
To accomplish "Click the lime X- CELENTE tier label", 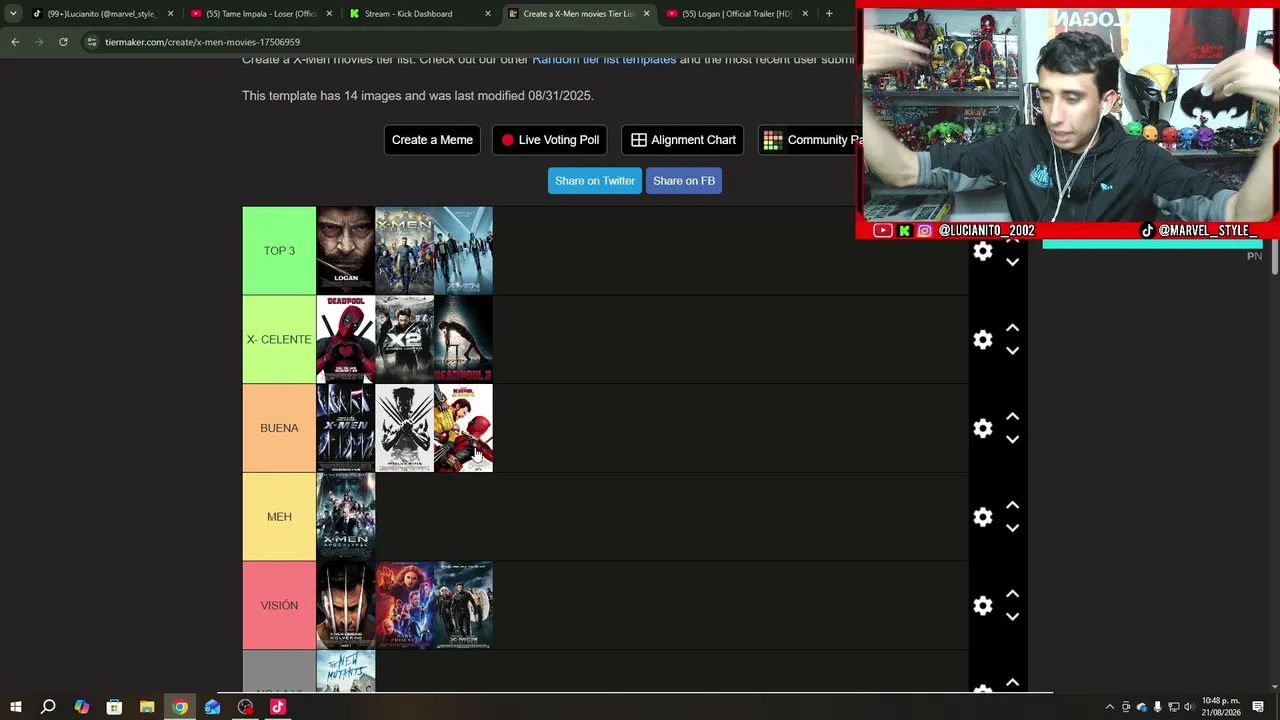I will (279, 340).
